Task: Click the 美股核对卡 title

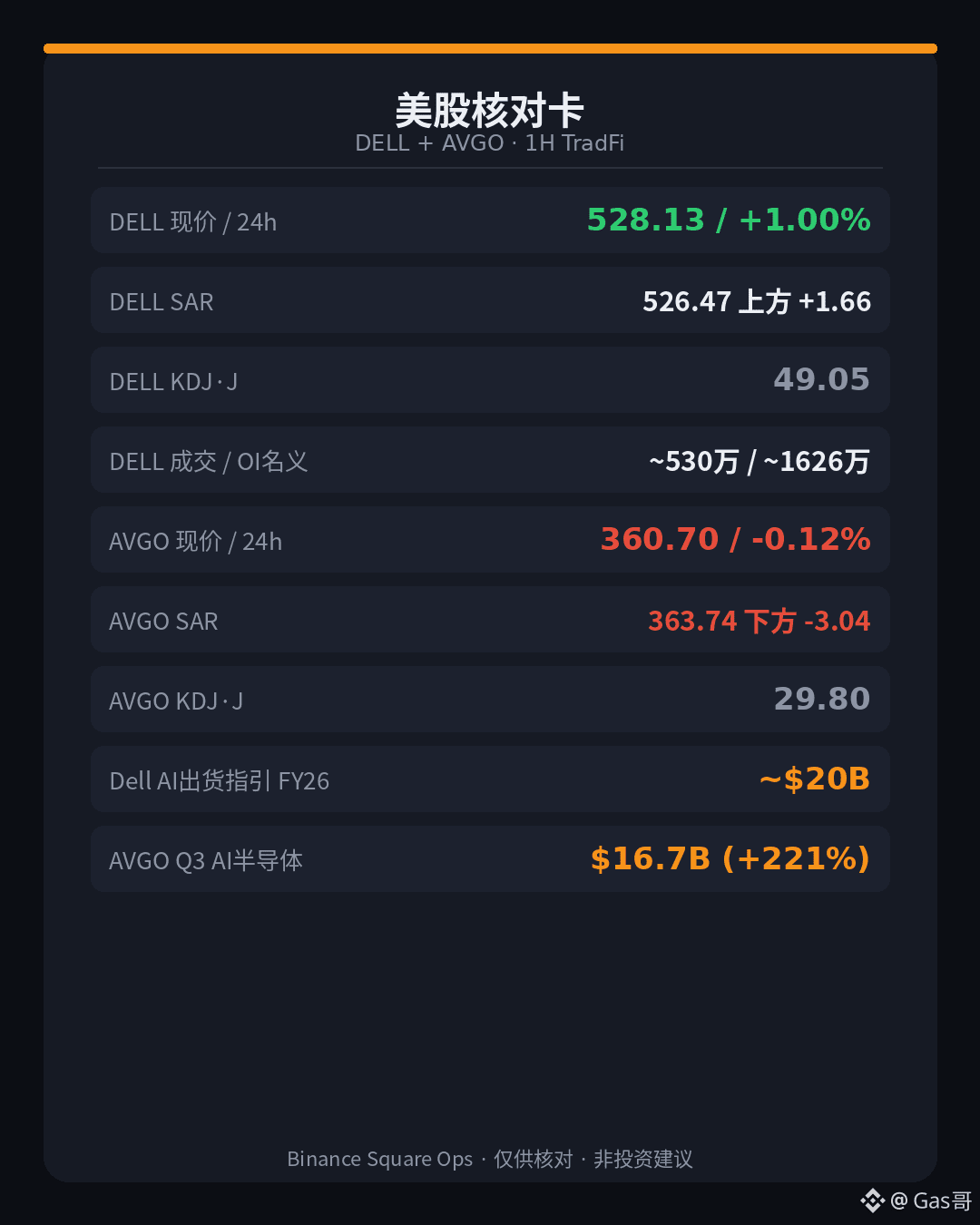Action: (490, 111)
